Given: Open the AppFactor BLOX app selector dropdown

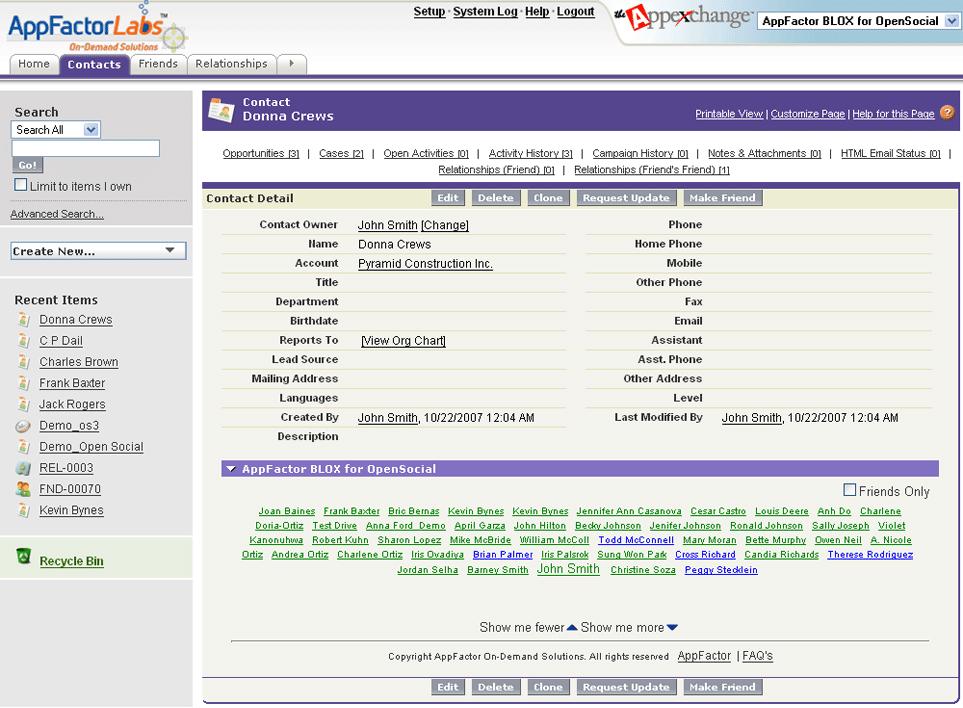Looking at the screenshot, I should 950,21.
